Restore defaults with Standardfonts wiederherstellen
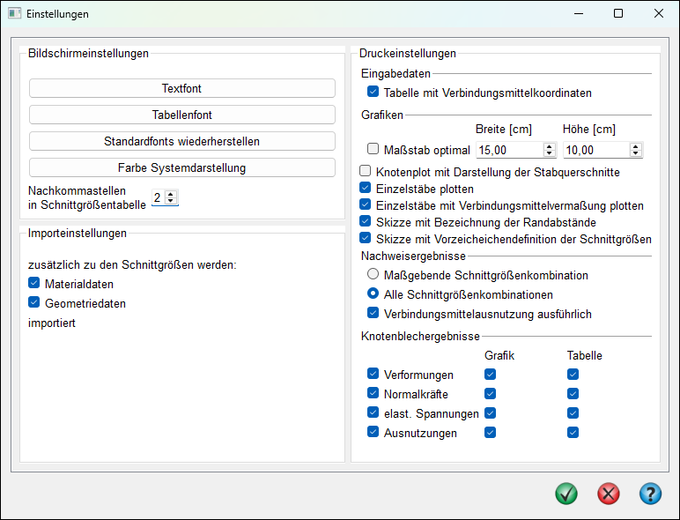 [182, 141]
